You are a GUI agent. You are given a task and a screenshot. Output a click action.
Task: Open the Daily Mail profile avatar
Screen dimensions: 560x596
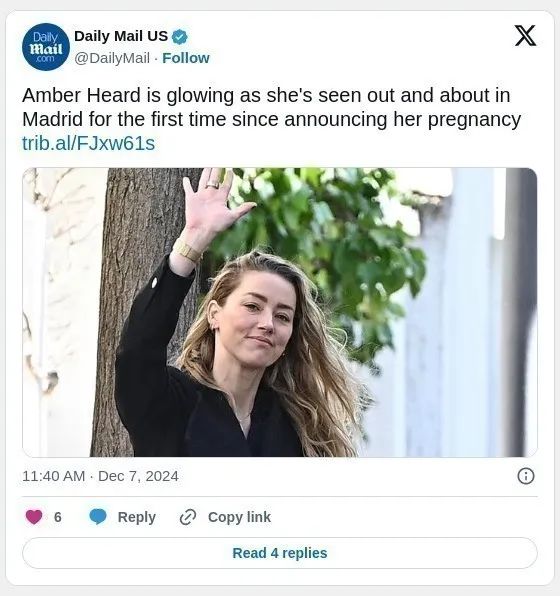point(46,47)
